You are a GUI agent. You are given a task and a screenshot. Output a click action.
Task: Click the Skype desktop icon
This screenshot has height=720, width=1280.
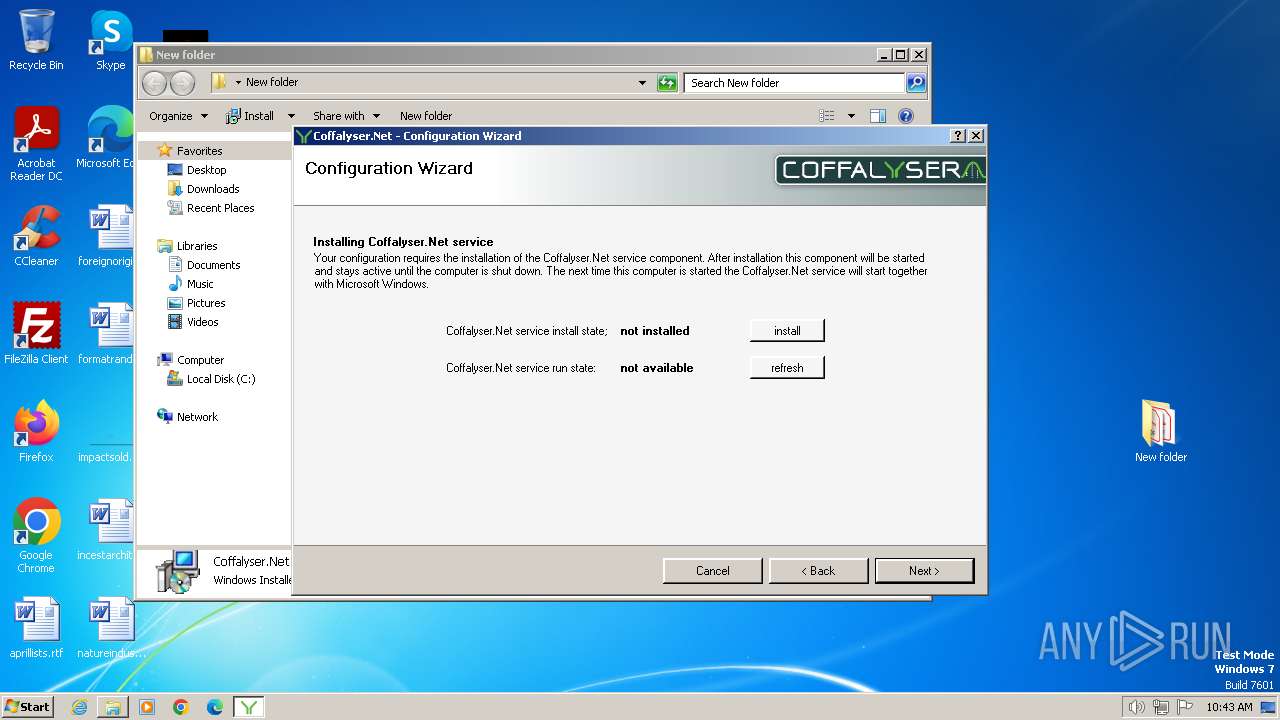(110, 40)
